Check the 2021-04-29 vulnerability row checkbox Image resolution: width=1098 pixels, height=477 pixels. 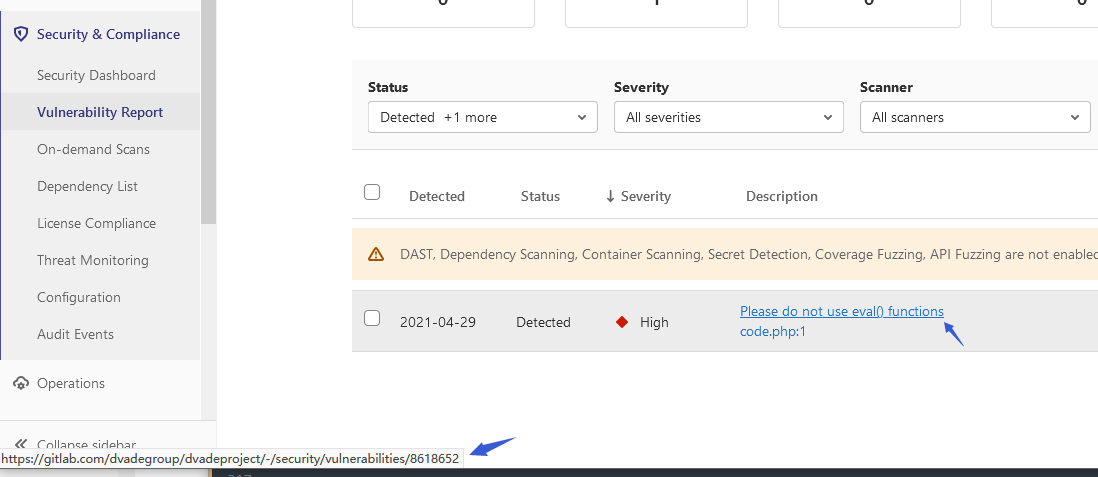[372, 318]
